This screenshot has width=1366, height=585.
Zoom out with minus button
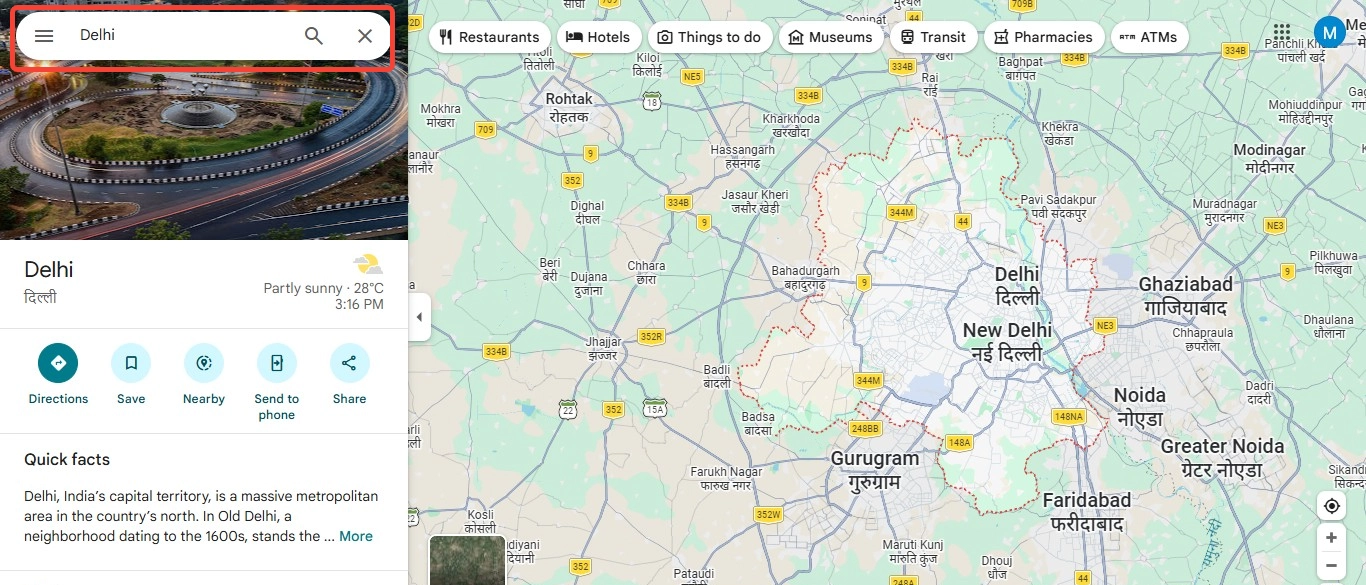click(1331, 566)
